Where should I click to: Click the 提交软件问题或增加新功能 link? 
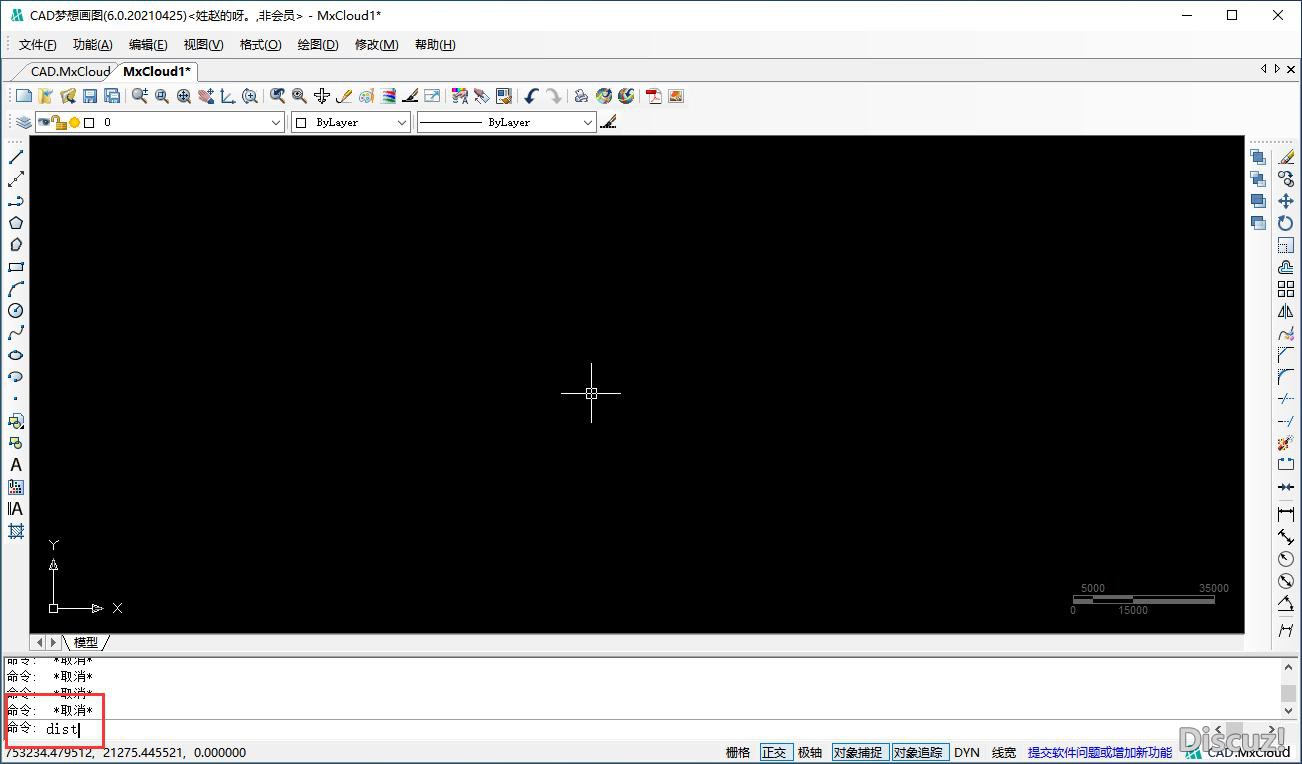(1100, 752)
